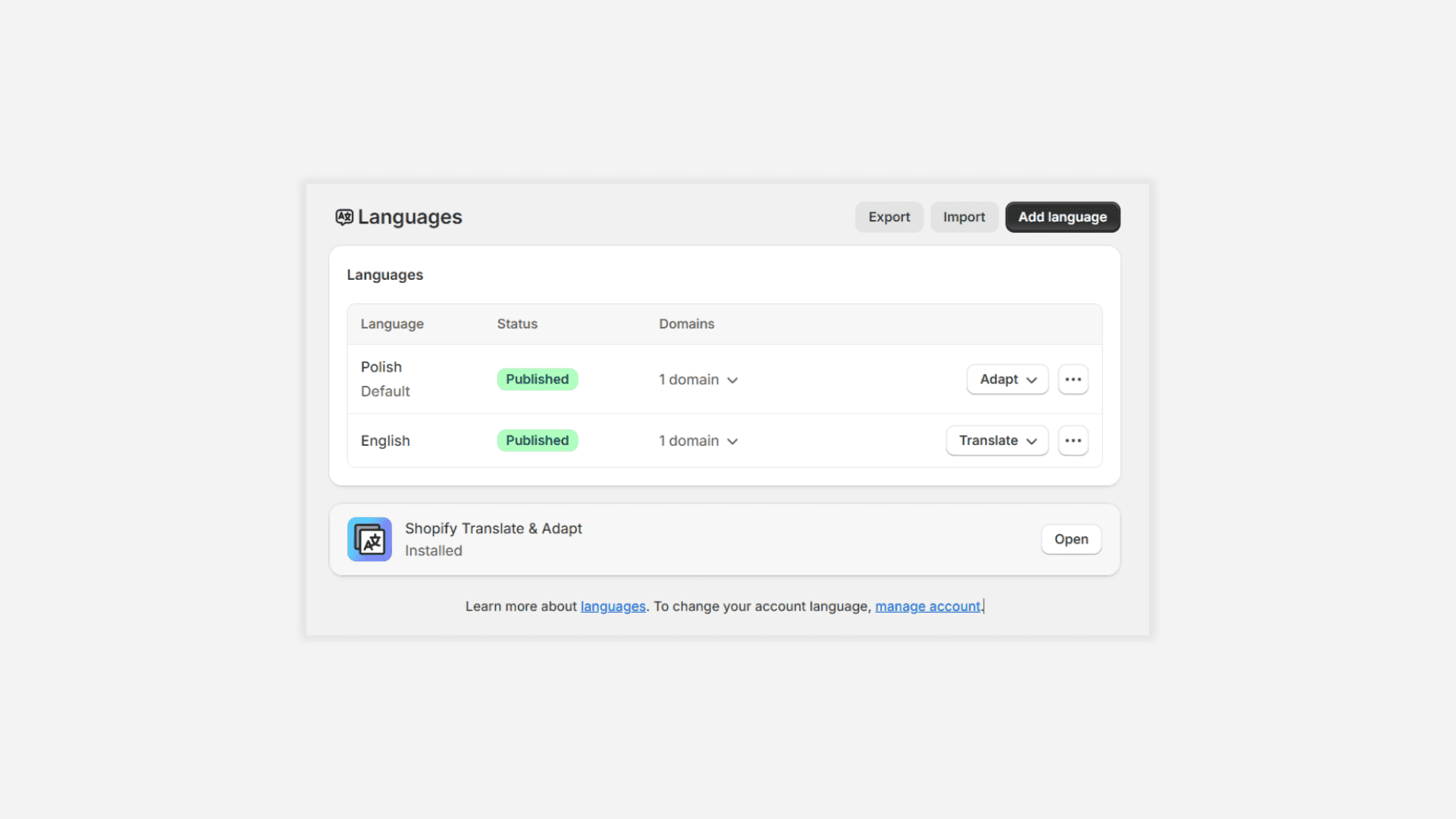Click the Import button
Viewport: 1456px width, 819px height.
964,217
